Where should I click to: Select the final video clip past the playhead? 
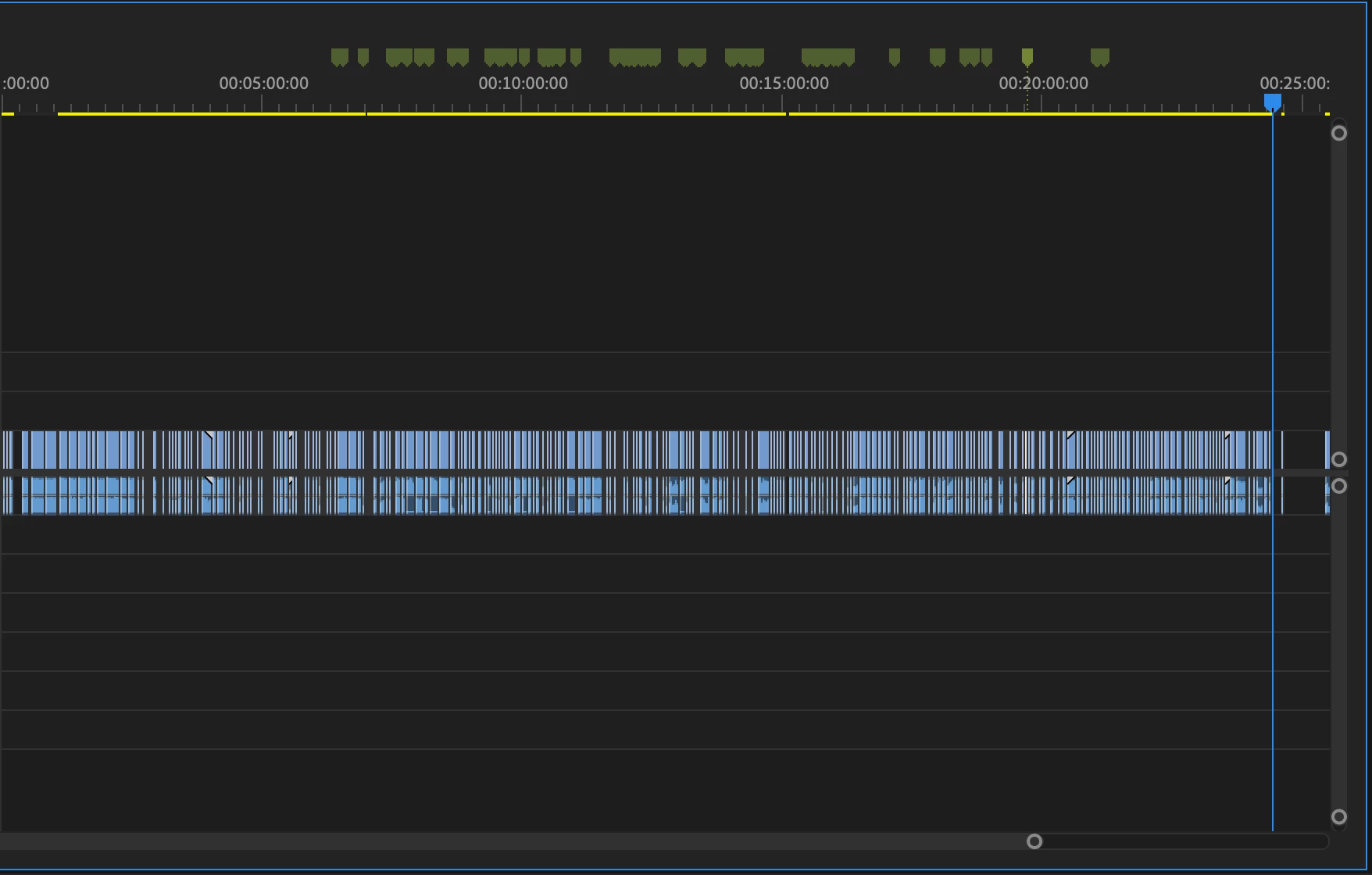pyautogui.click(x=1327, y=449)
